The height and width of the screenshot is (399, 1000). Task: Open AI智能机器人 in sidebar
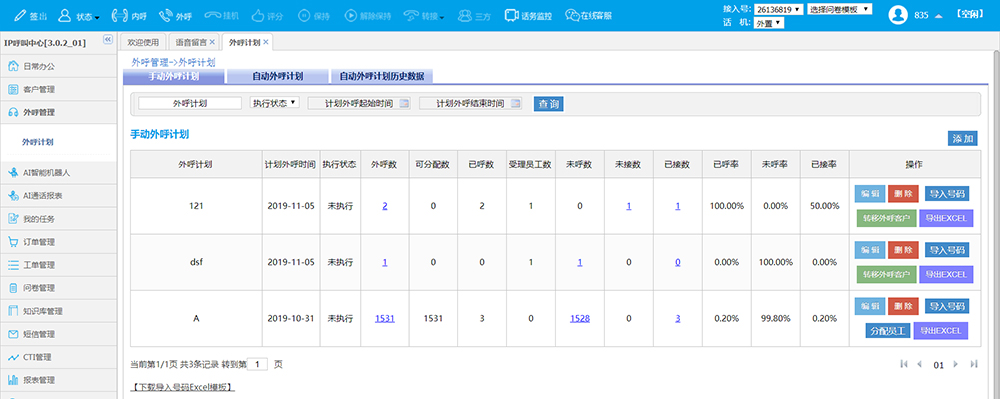[58, 173]
